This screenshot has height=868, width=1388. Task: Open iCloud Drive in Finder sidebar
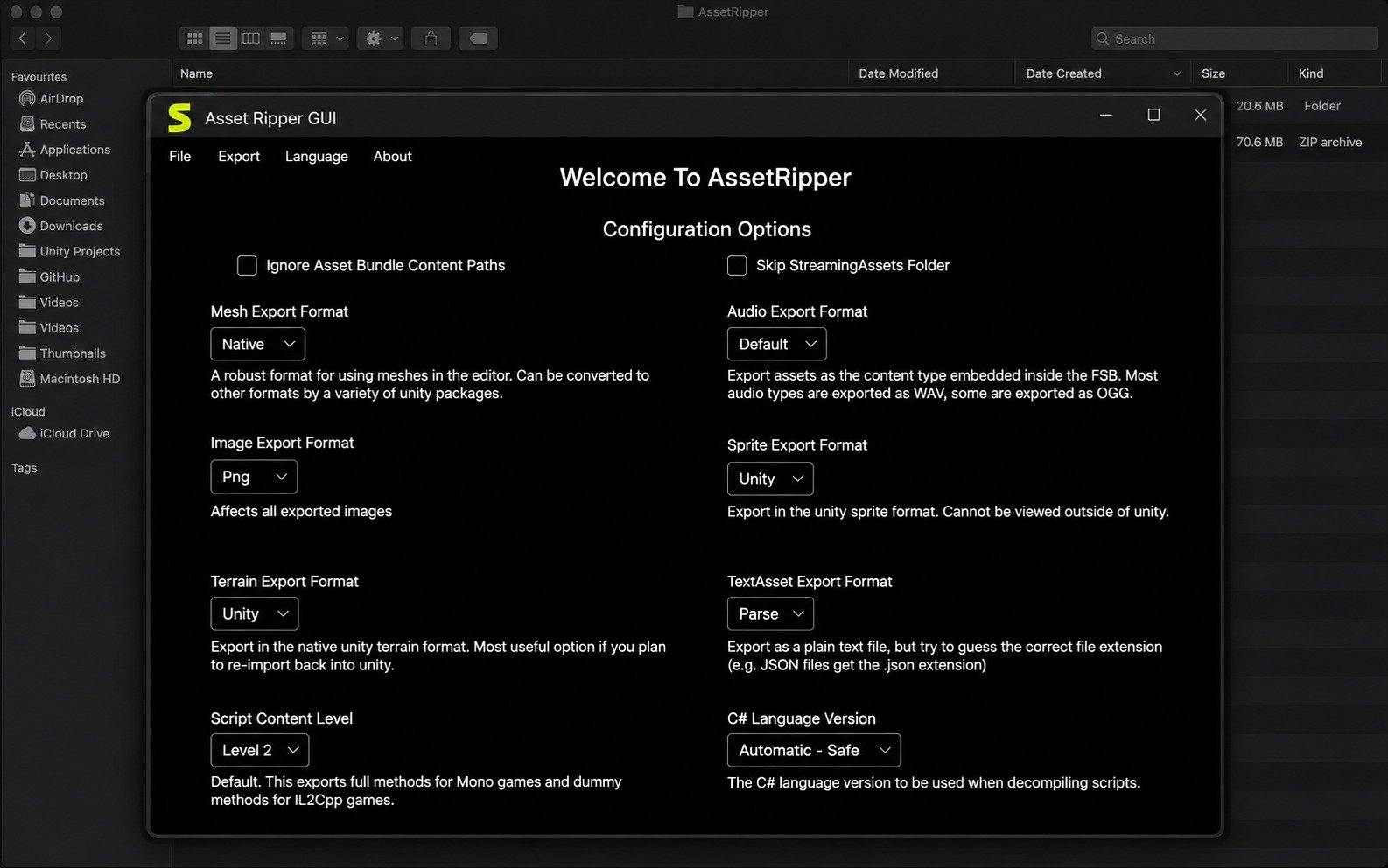64,433
